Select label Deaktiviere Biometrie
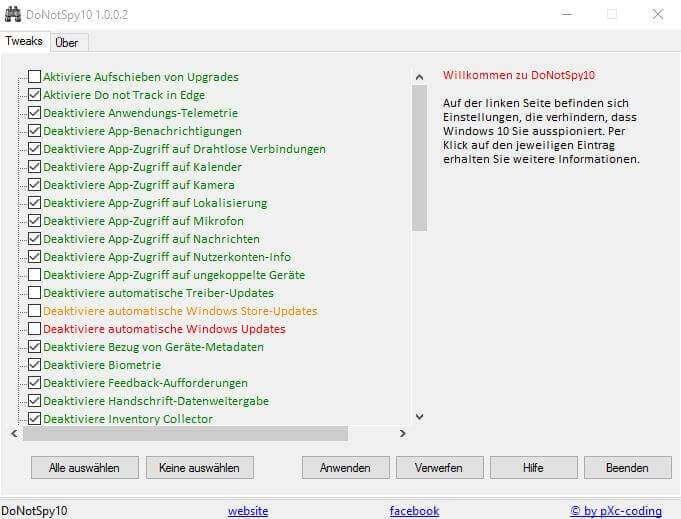 click(x=102, y=365)
